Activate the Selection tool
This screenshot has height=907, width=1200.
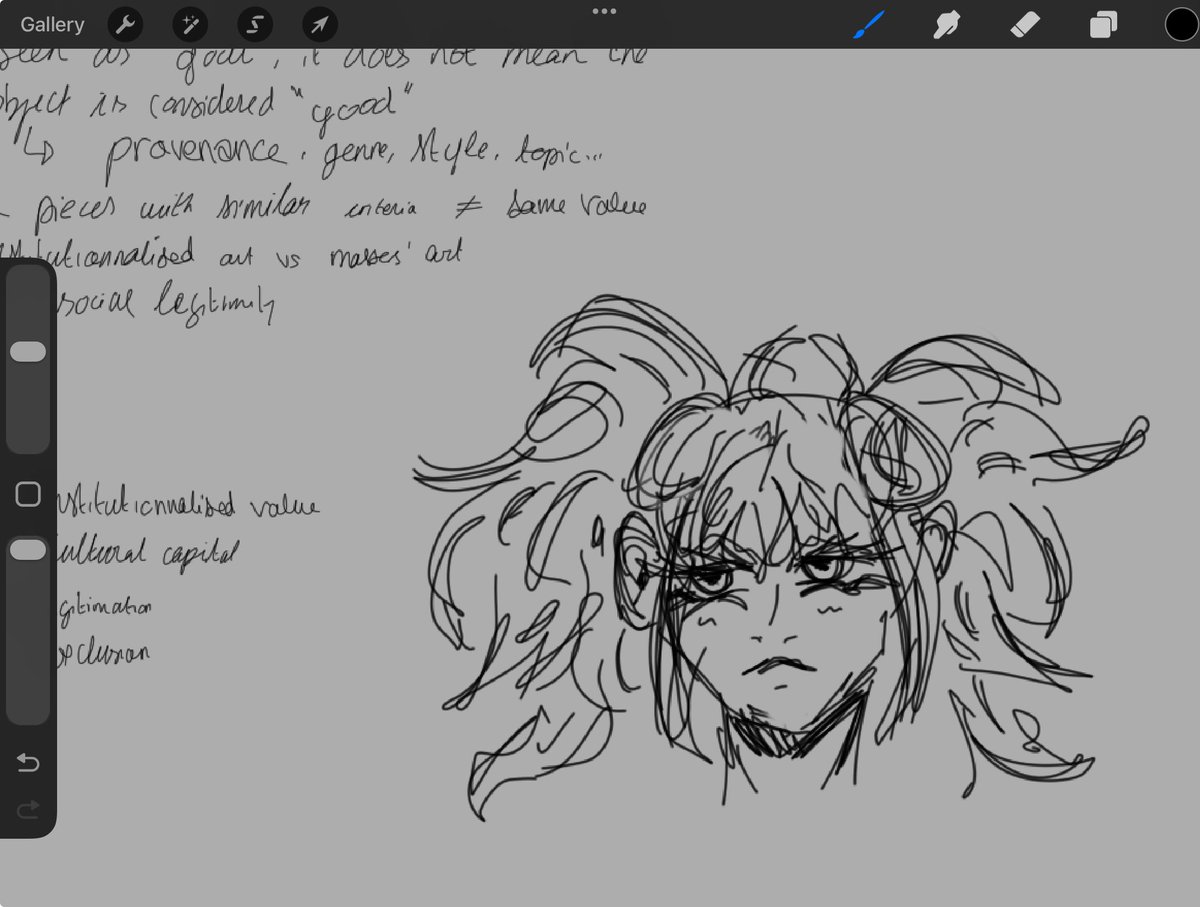(x=254, y=24)
